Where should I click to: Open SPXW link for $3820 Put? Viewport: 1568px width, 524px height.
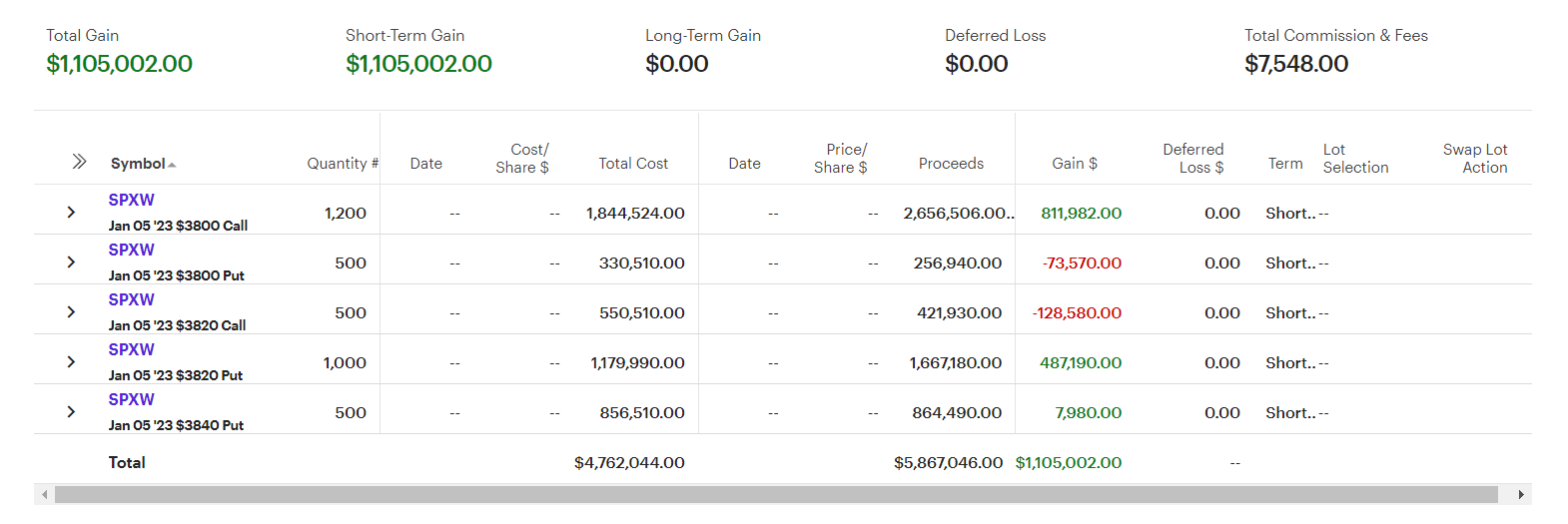[132, 349]
